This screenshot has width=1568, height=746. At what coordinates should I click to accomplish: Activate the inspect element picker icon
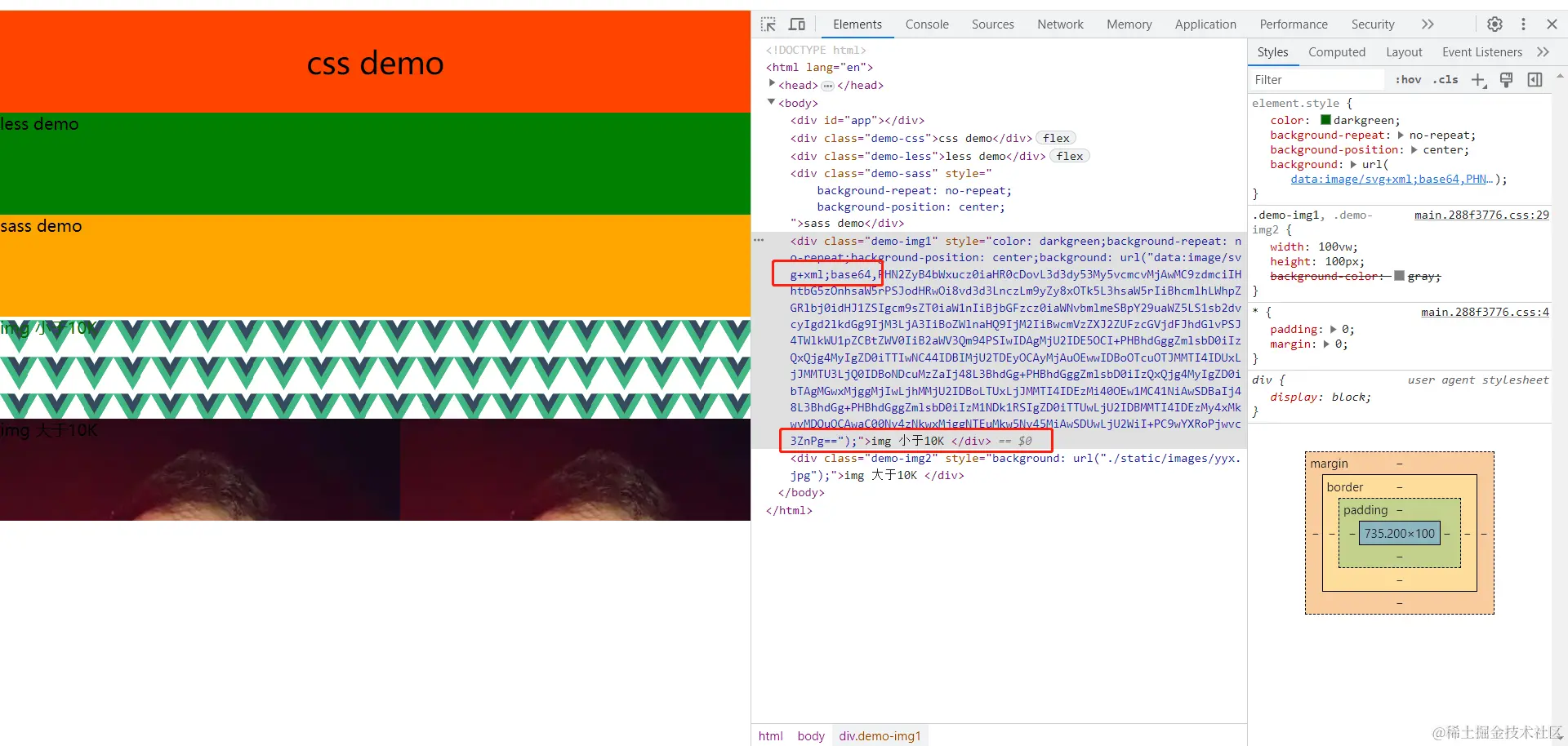click(x=768, y=24)
